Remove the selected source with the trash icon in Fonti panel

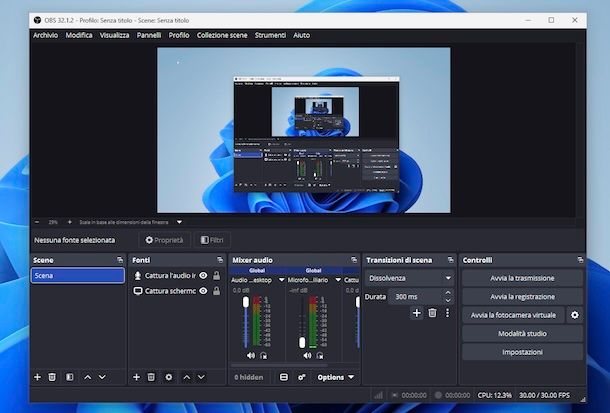pos(151,377)
